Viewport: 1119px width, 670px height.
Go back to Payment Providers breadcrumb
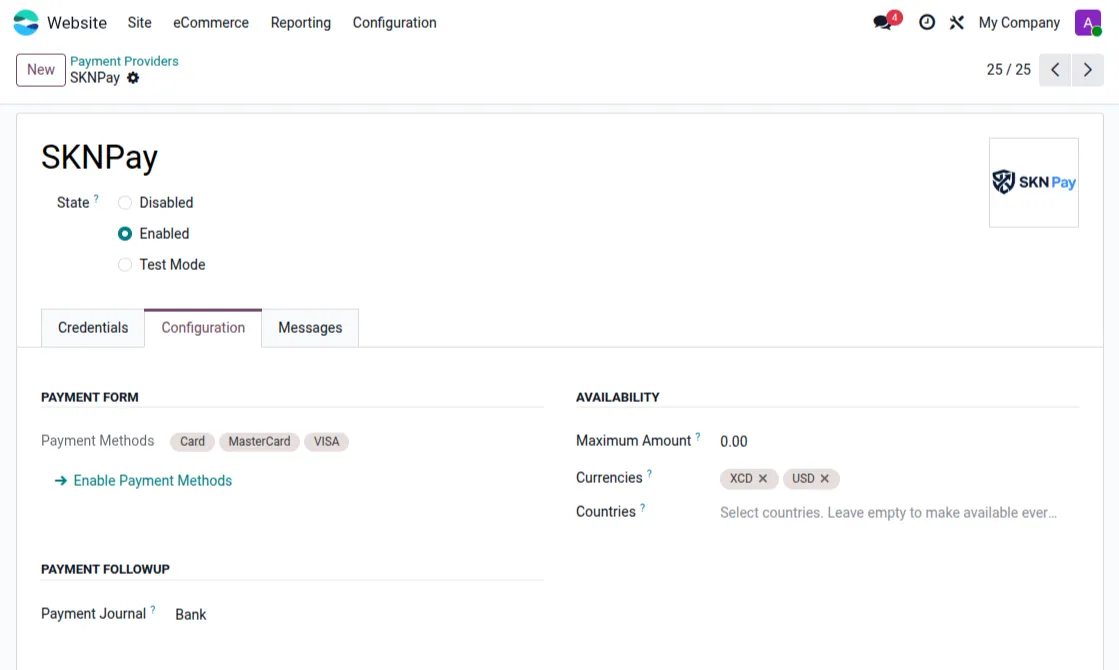(124, 61)
